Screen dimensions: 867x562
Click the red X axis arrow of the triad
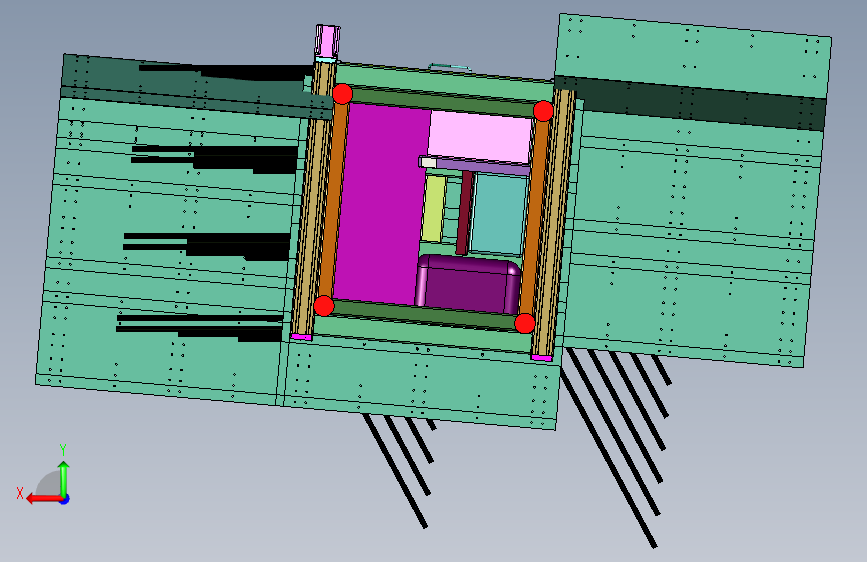click(44, 499)
